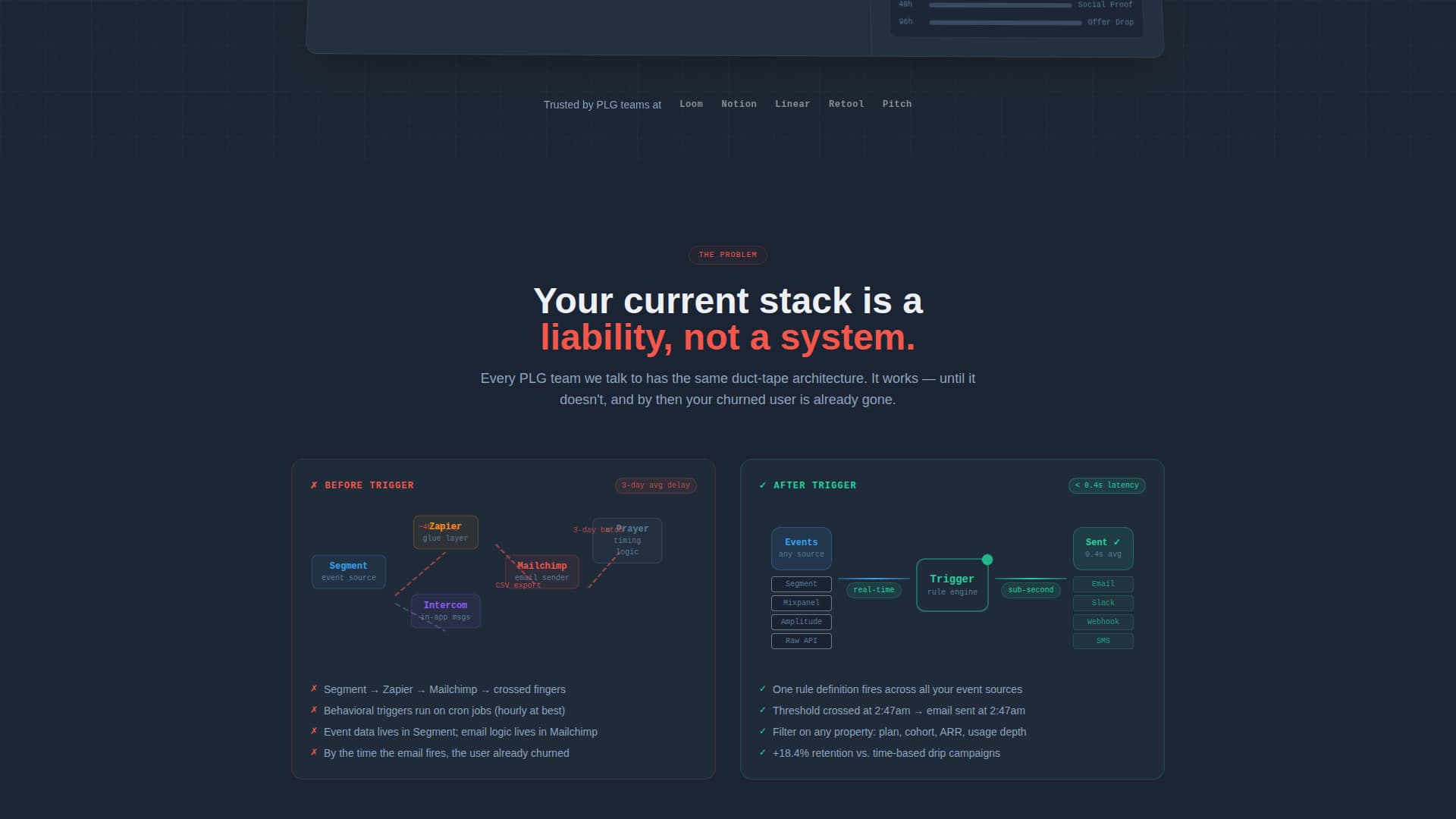
Task: Click the Sent 0.4s avg card
Action: (x=1103, y=548)
